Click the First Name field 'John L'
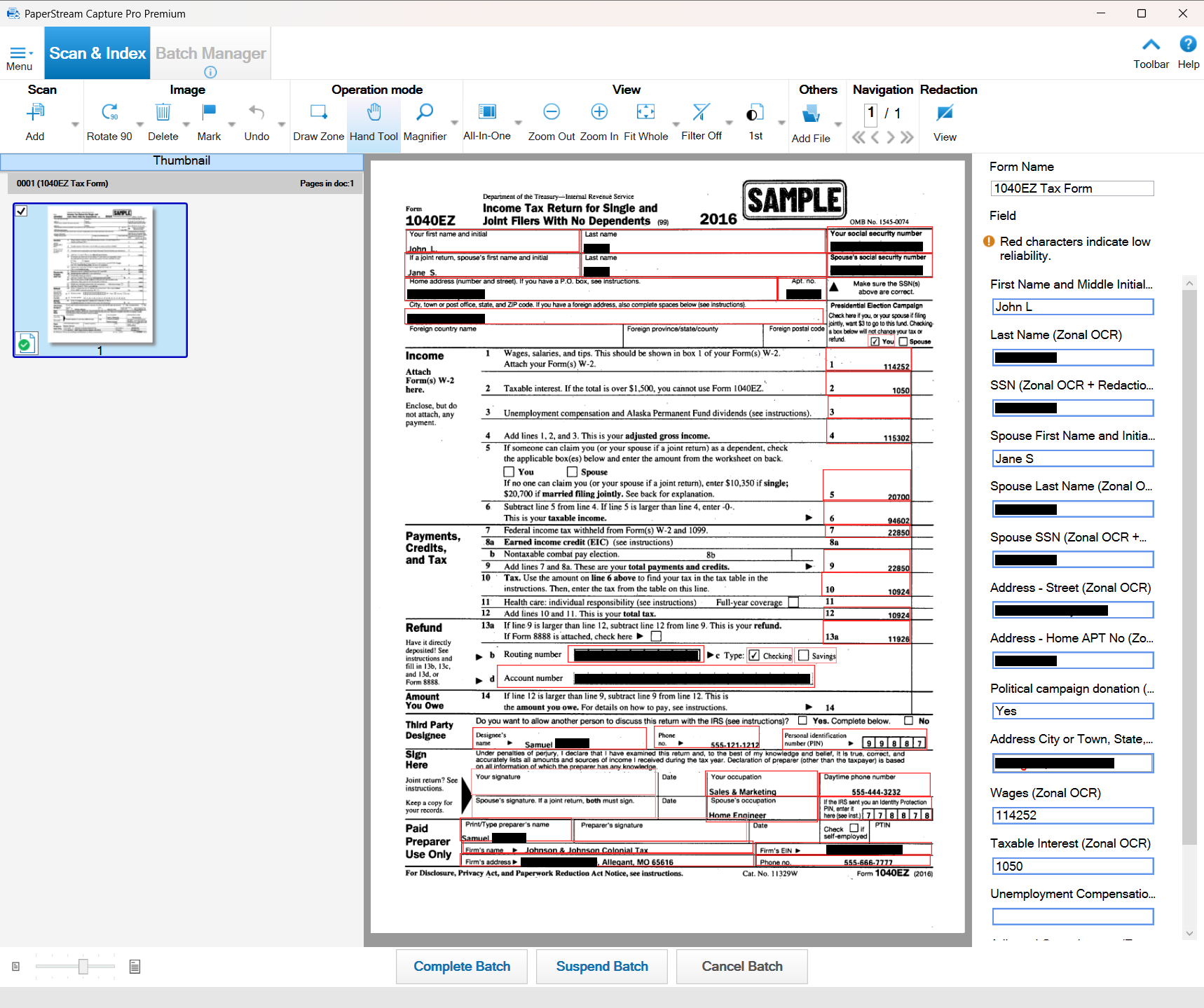 (1073, 307)
